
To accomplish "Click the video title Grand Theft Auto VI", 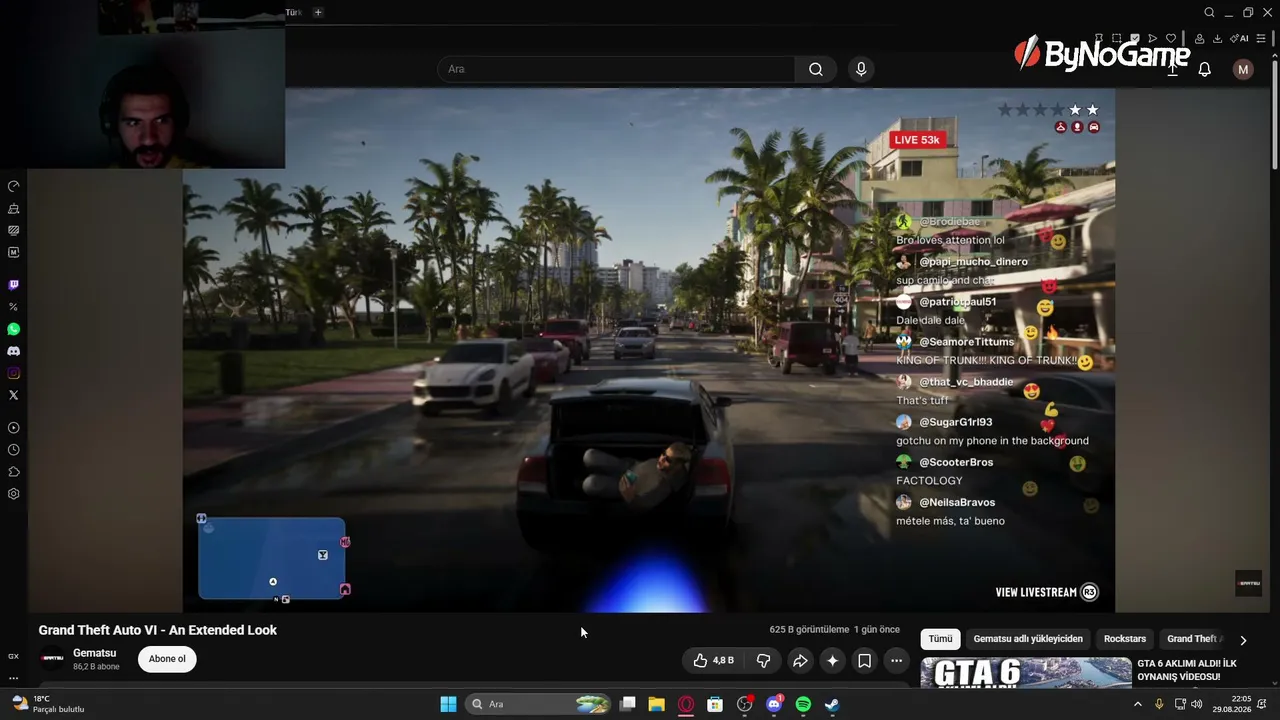I will coord(158,630).
